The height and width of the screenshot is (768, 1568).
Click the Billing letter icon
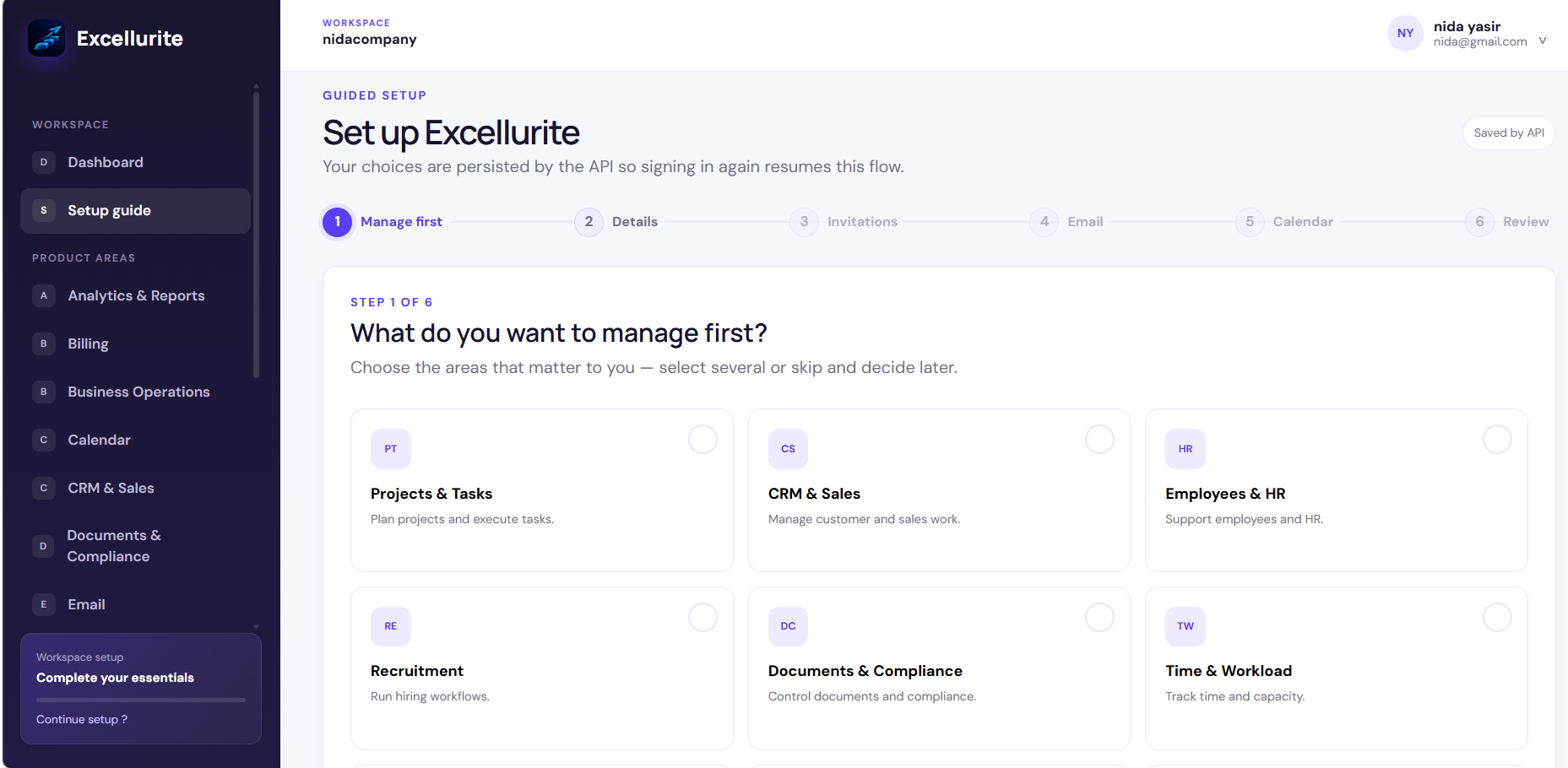tap(44, 343)
